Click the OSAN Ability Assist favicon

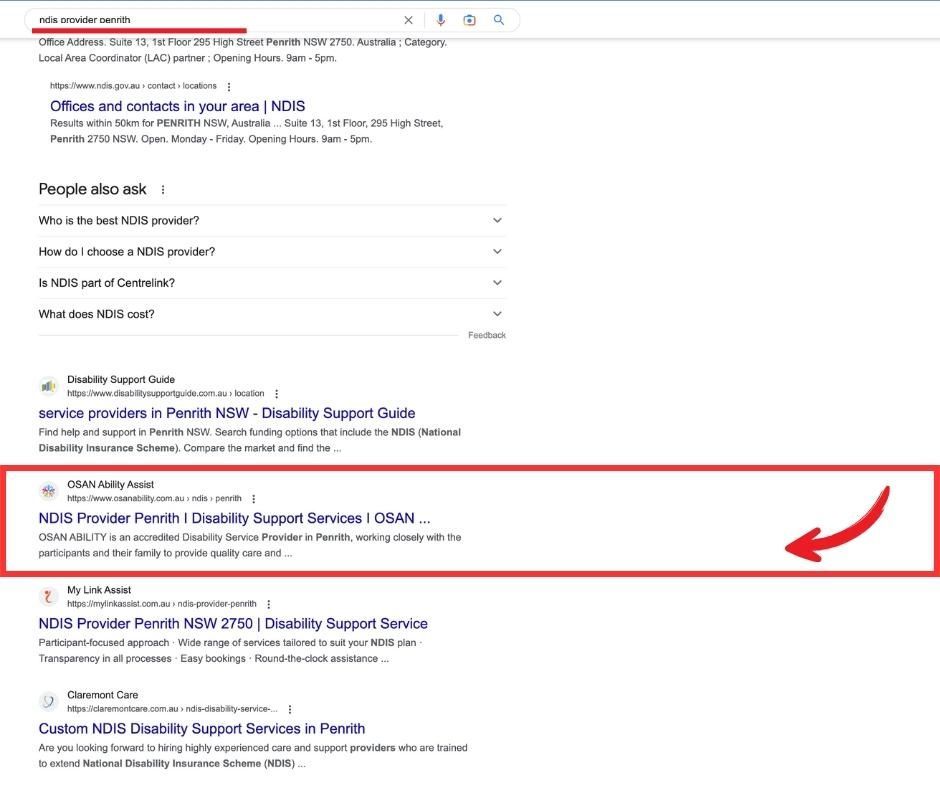(x=49, y=491)
